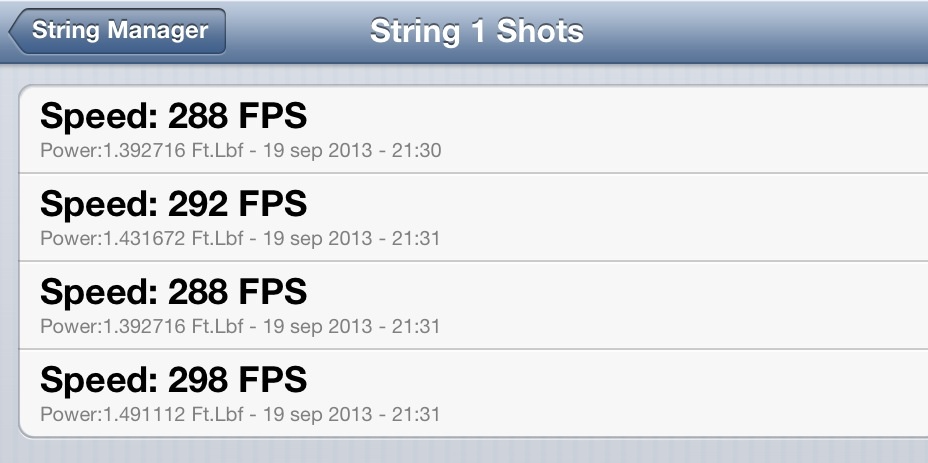Choose the 288 FPS shot recorded at 21:31
Image resolution: width=928 pixels, height=463 pixels.
(470, 305)
